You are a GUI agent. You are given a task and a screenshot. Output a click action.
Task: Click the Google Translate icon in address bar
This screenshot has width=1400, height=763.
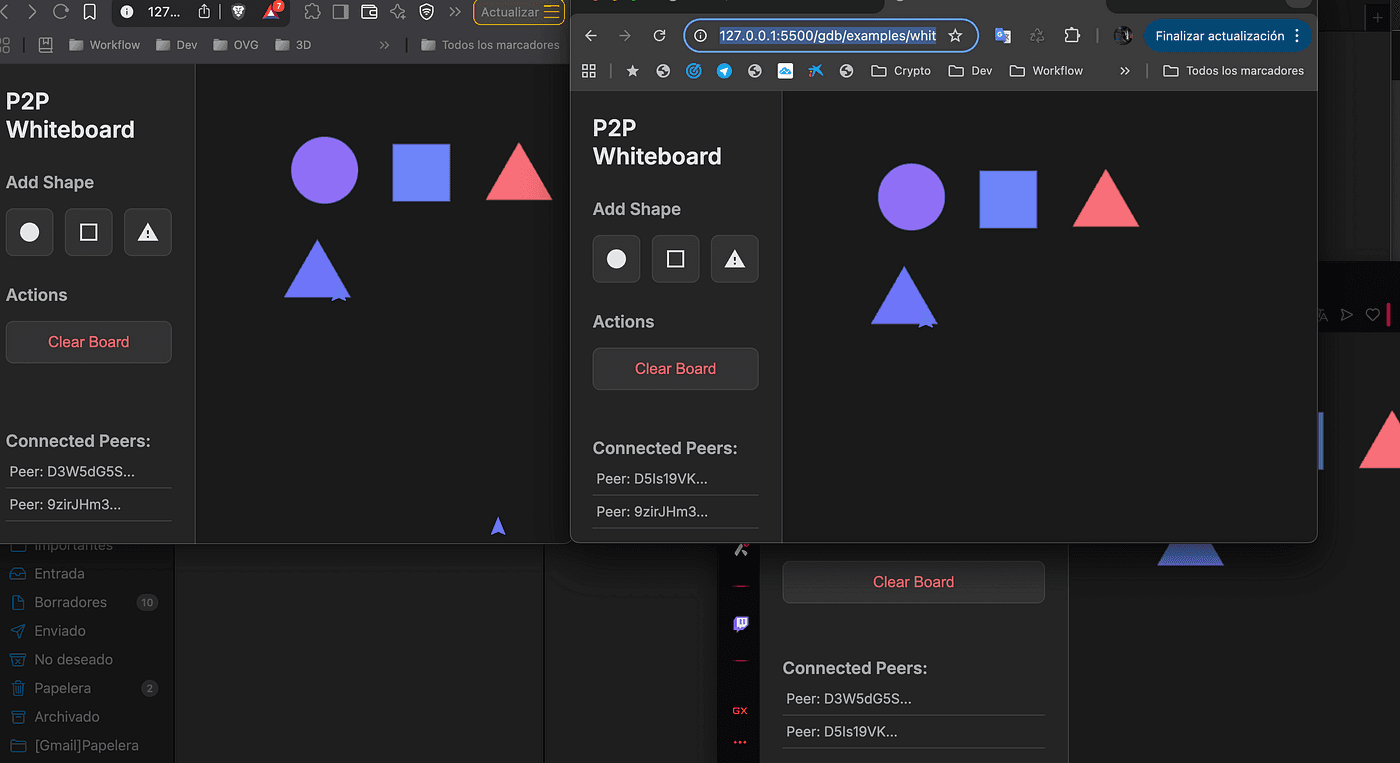tap(1002, 35)
